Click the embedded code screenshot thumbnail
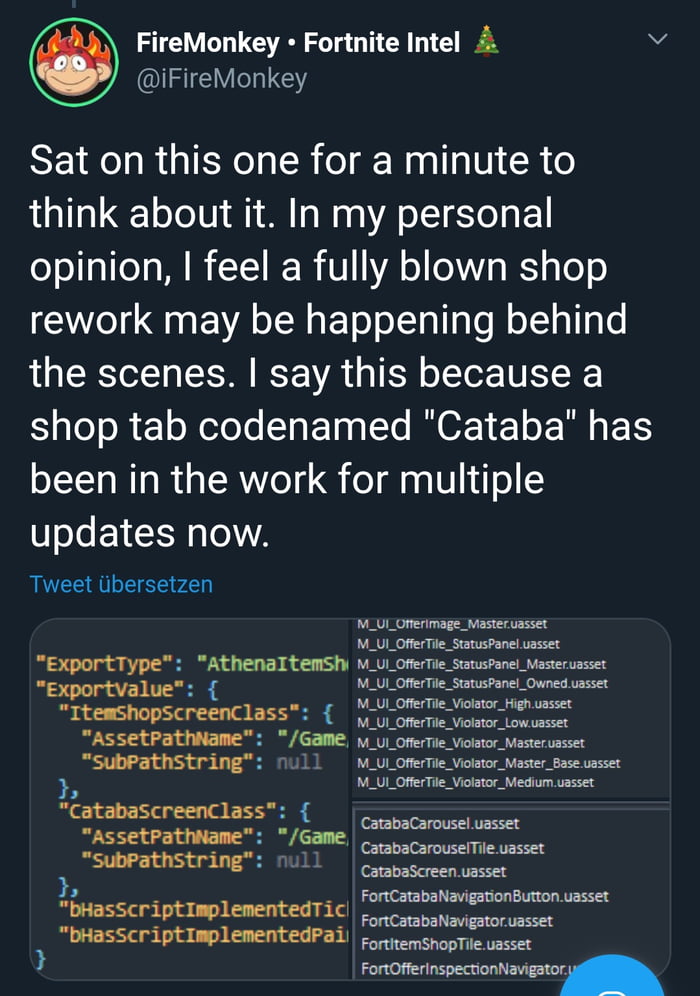700x996 pixels. [350, 800]
